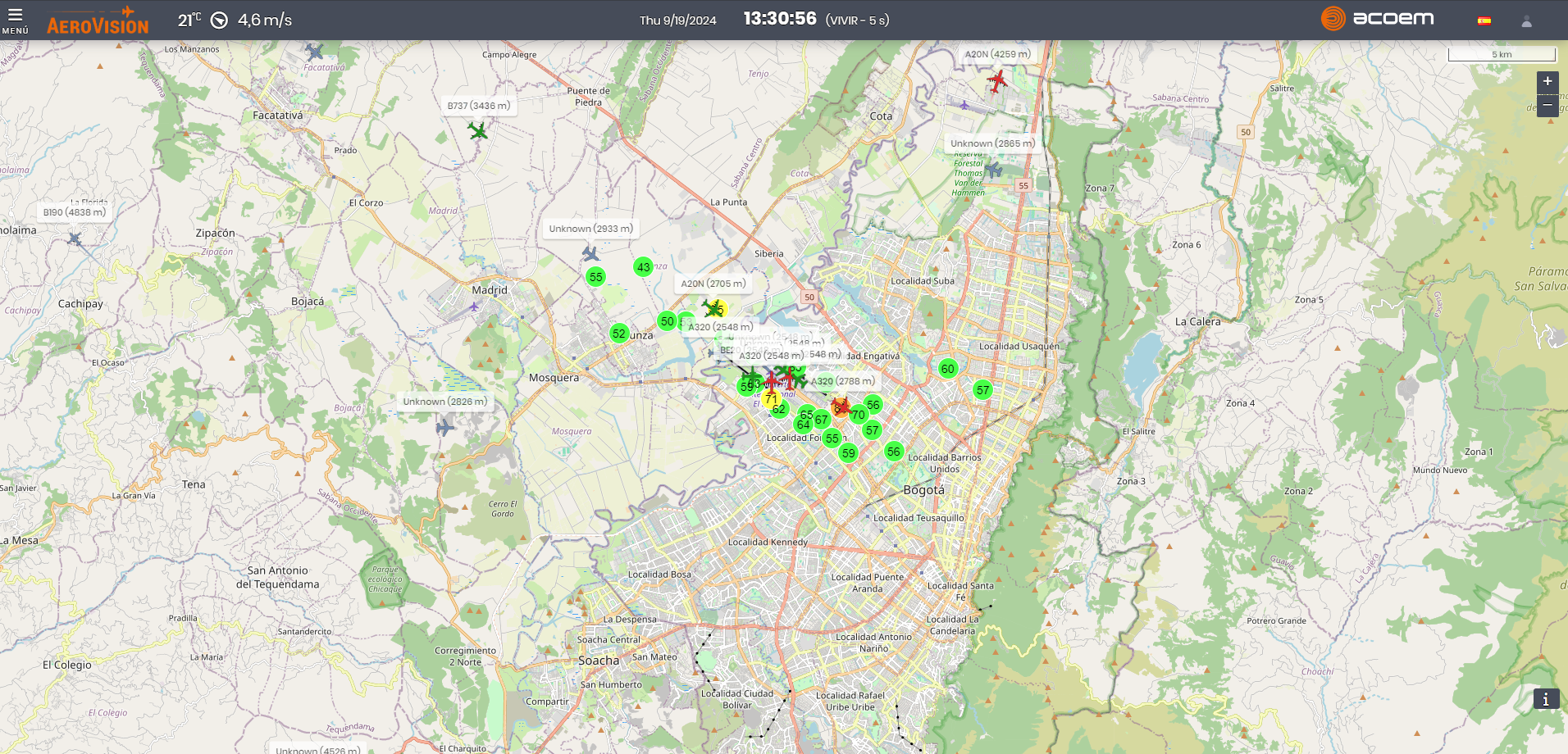Open the hamburger MENÚ

pyautogui.click(x=15, y=20)
